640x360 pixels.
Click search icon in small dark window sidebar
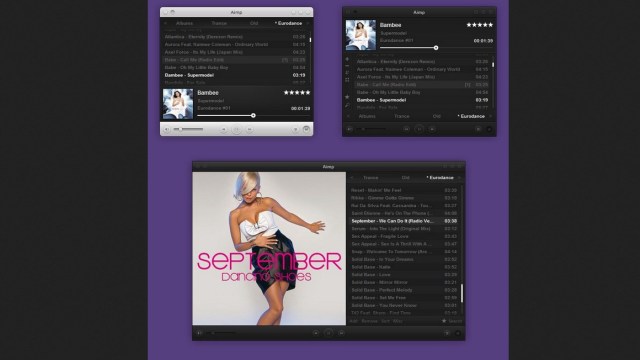[x=347, y=106]
